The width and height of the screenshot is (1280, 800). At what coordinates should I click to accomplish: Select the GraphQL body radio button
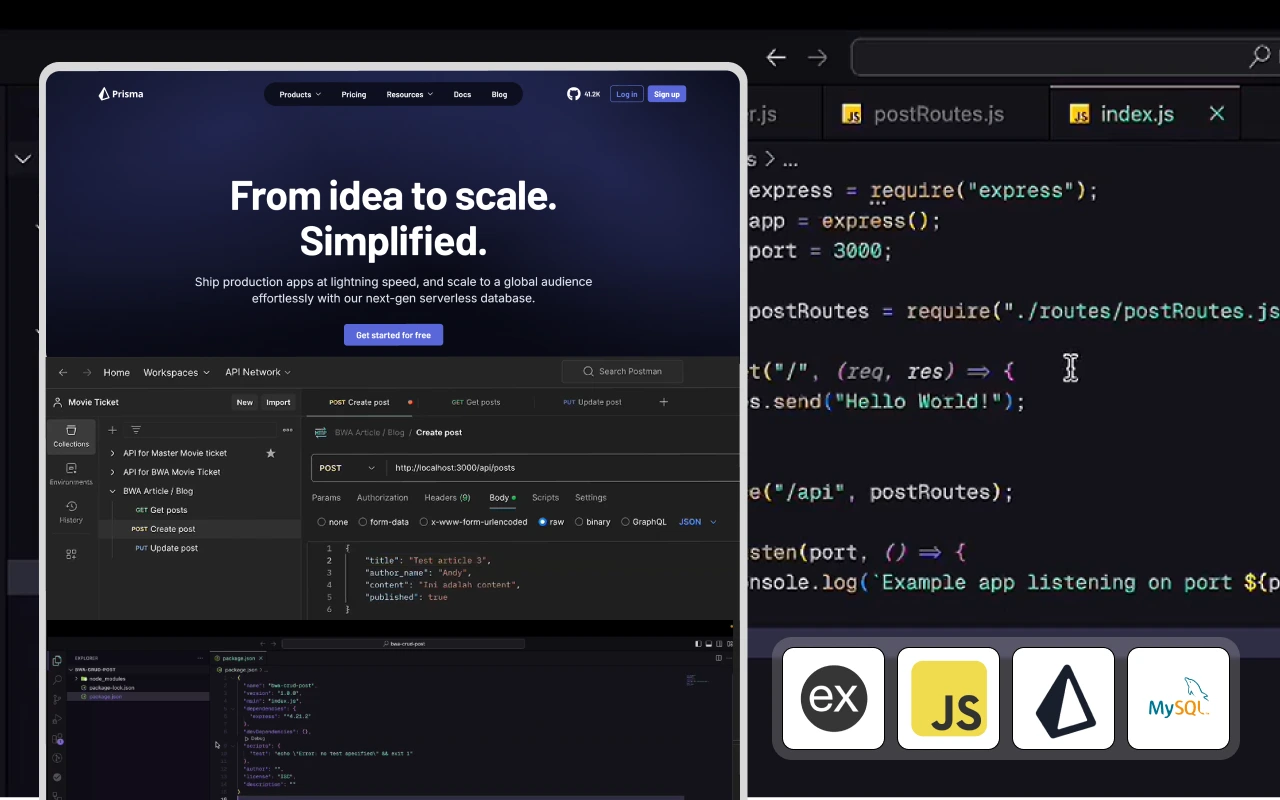(x=625, y=522)
